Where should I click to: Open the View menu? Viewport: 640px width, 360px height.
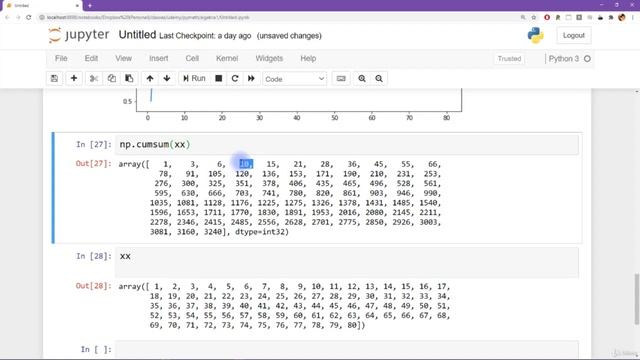coord(123,58)
